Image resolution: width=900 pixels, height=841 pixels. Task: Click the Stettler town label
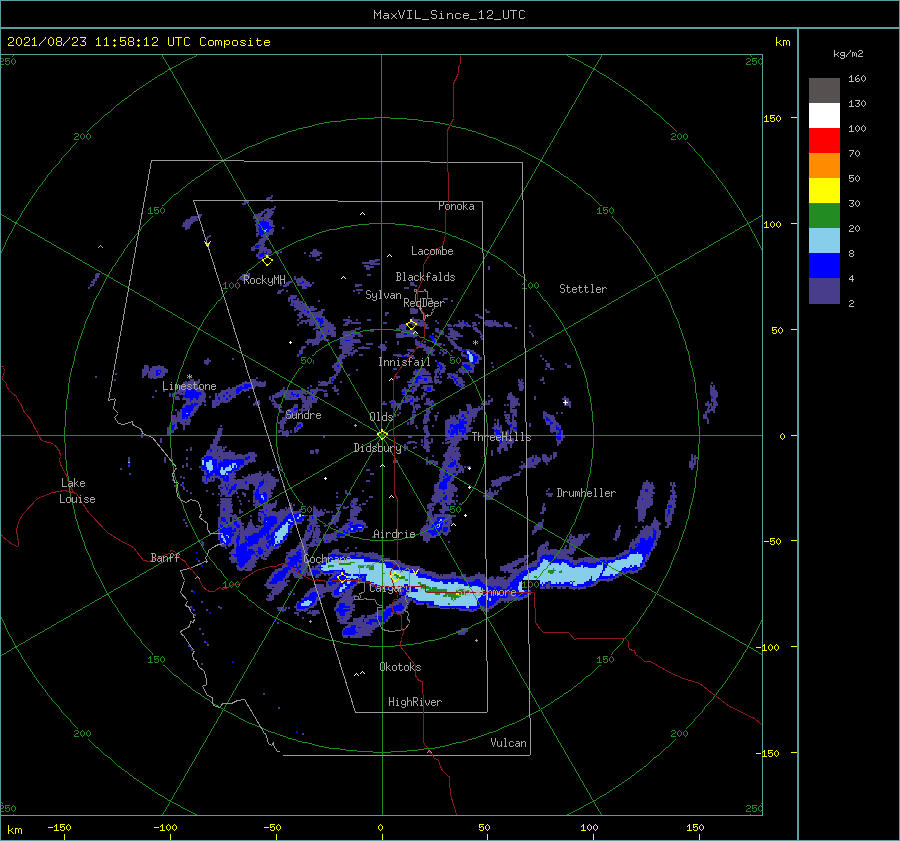(583, 289)
